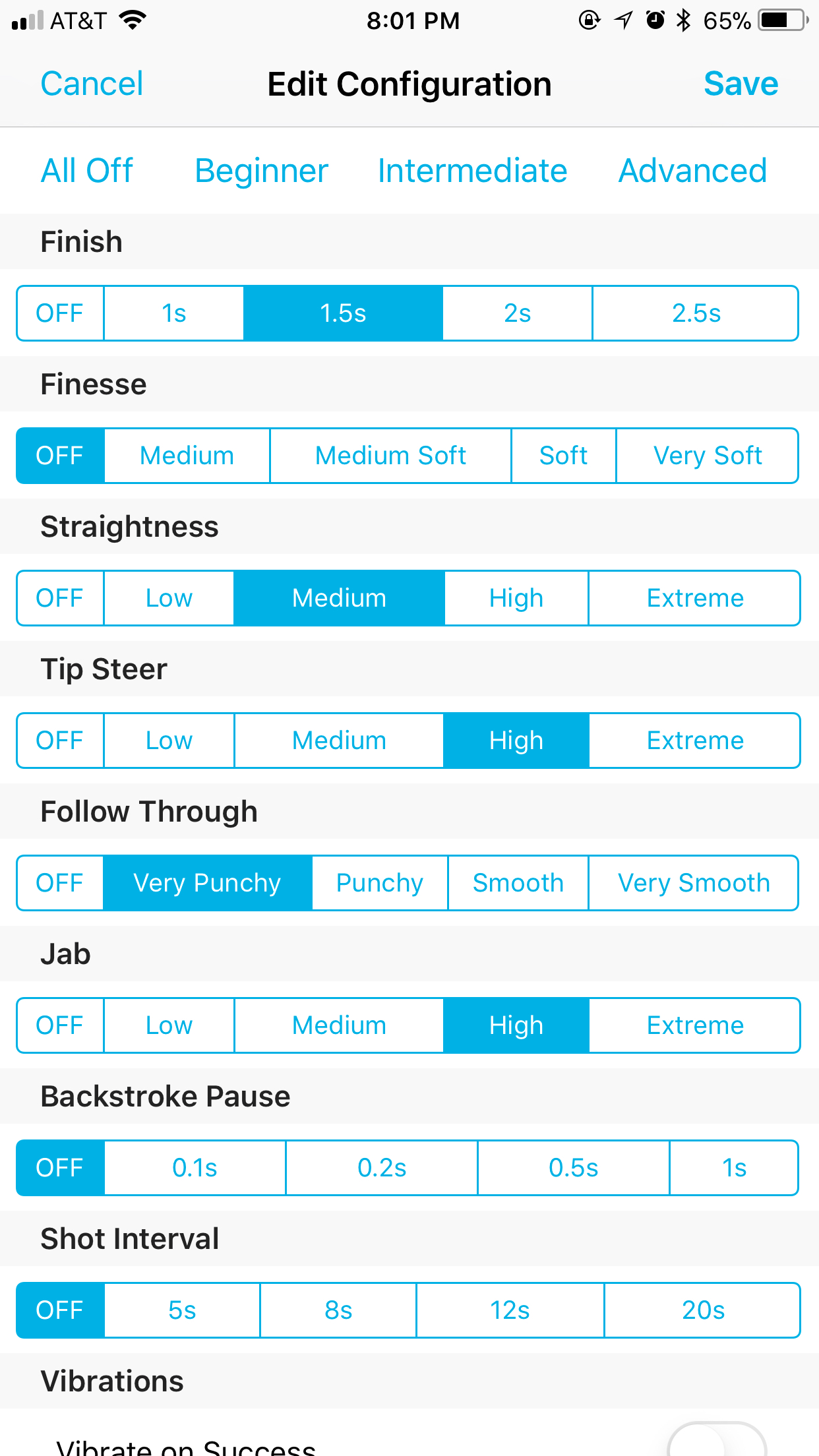Set Finesse to Medium Soft
The width and height of the screenshot is (819, 1456).
click(x=390, y=456)
